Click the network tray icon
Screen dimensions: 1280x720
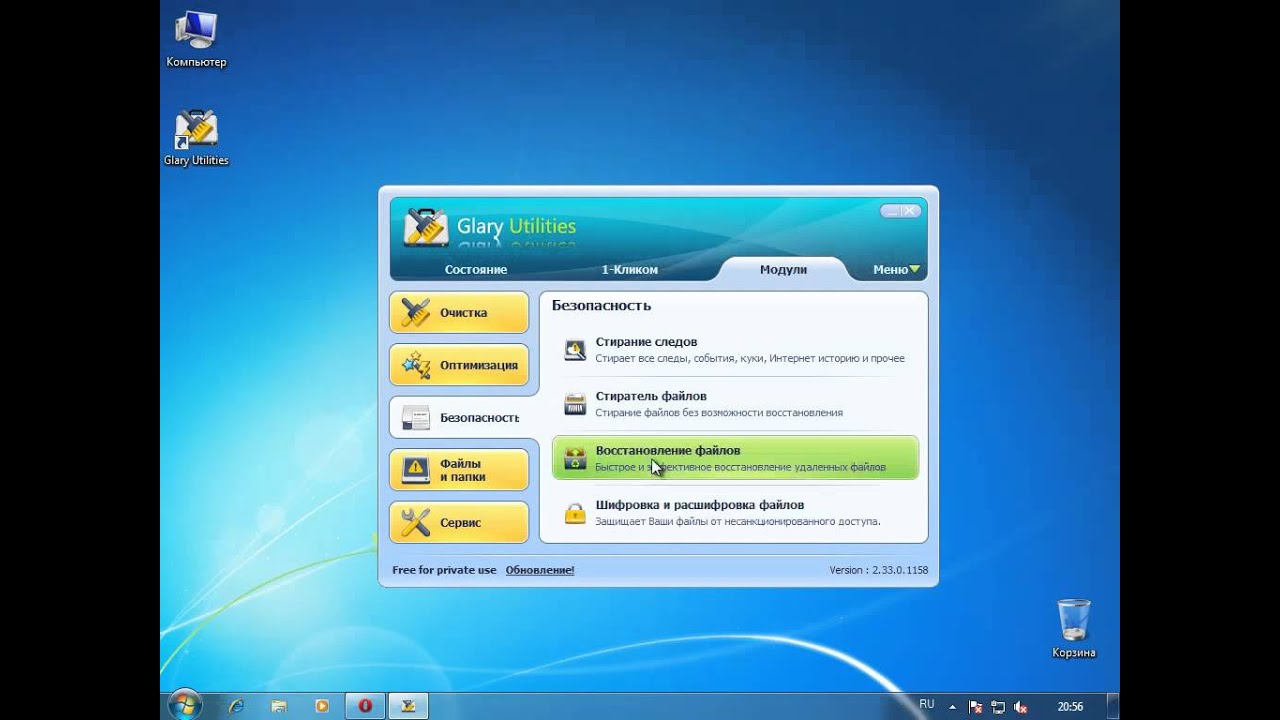tap(998, 707)
